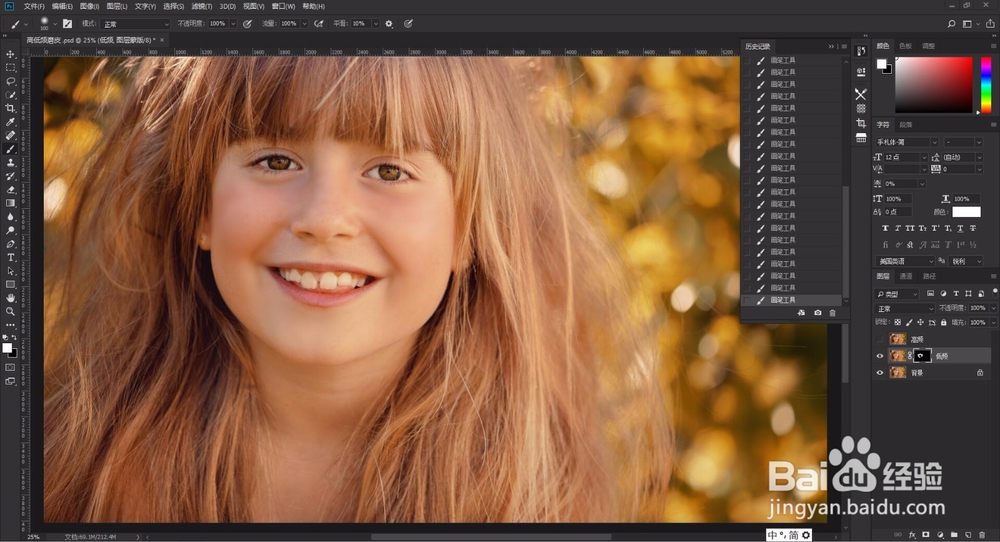Open the 滤镜(T) menu

click(202, 6)
